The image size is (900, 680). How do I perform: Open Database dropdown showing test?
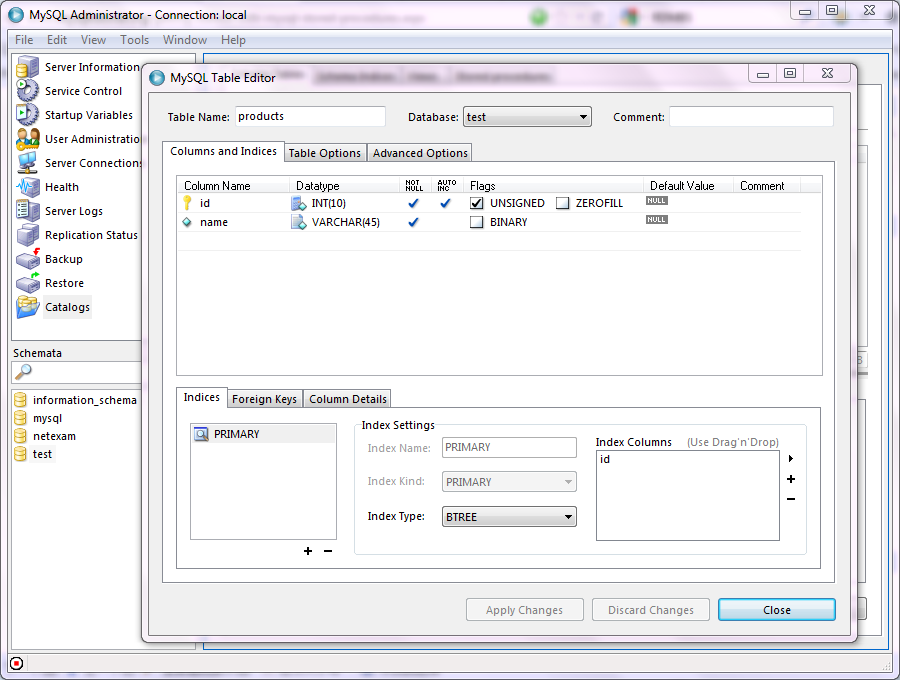[527, 117]
